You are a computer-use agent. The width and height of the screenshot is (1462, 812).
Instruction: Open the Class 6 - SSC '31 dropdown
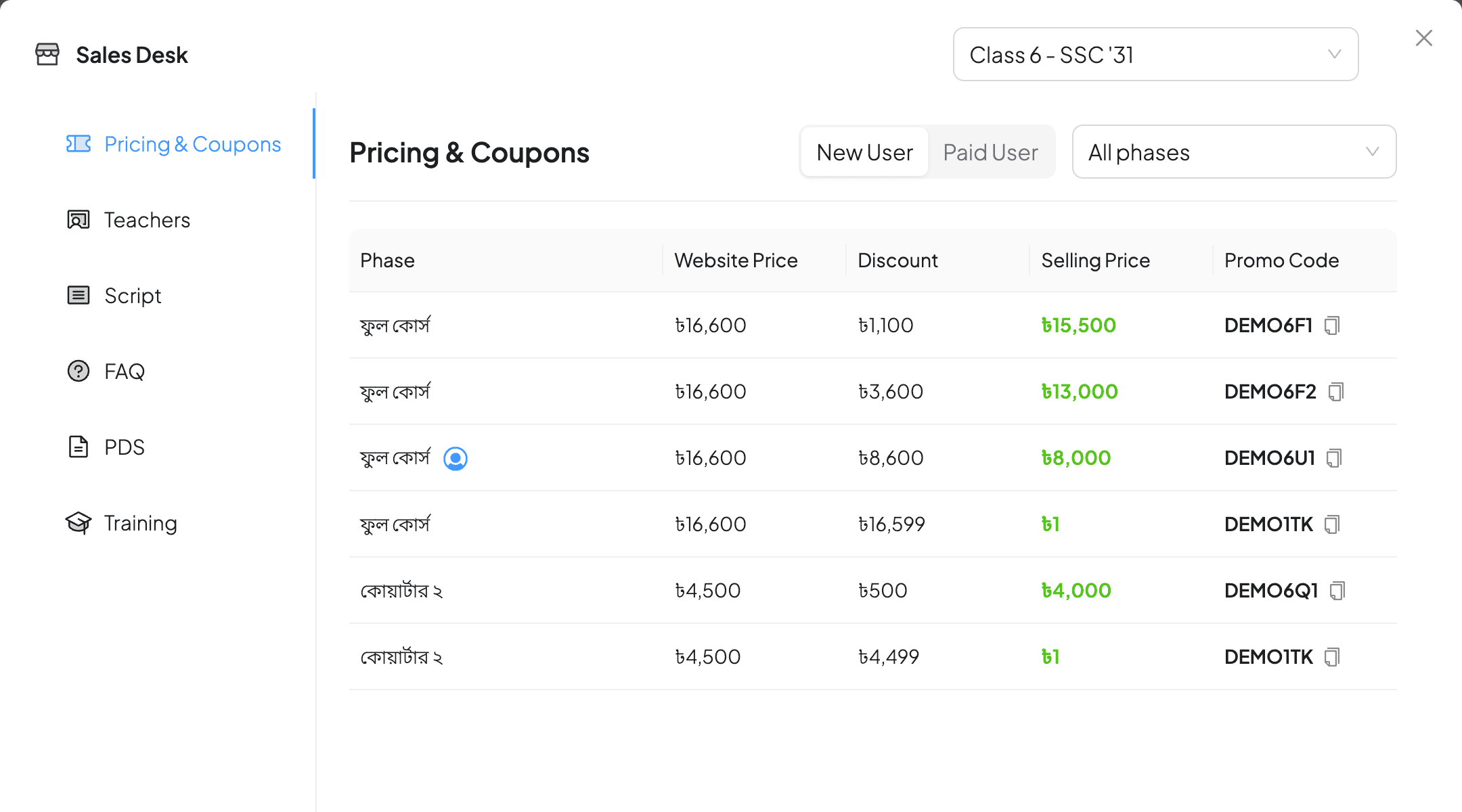pyautogui.click(x=1155, y=54)
